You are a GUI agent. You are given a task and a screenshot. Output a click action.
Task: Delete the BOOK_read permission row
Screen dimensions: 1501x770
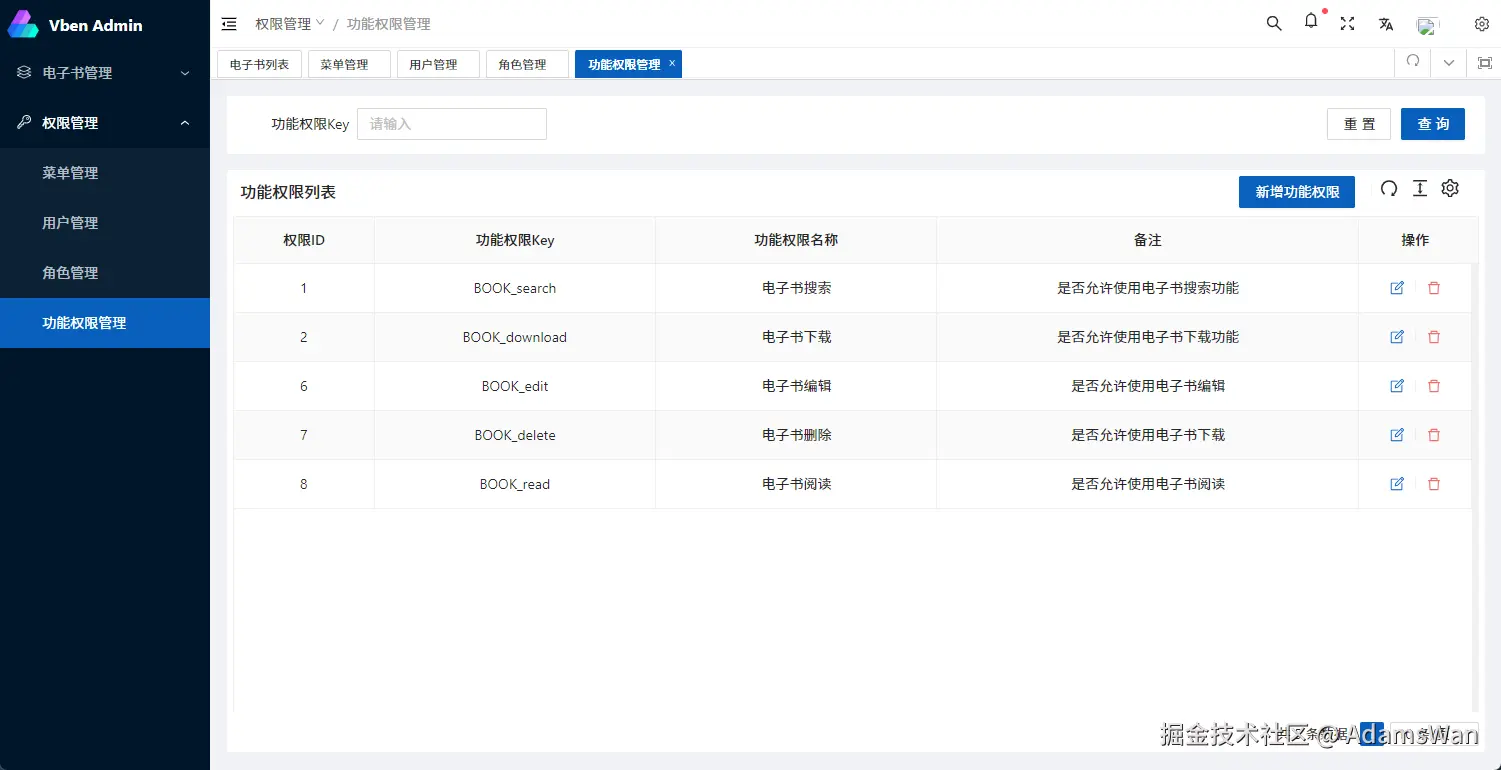1434,484
